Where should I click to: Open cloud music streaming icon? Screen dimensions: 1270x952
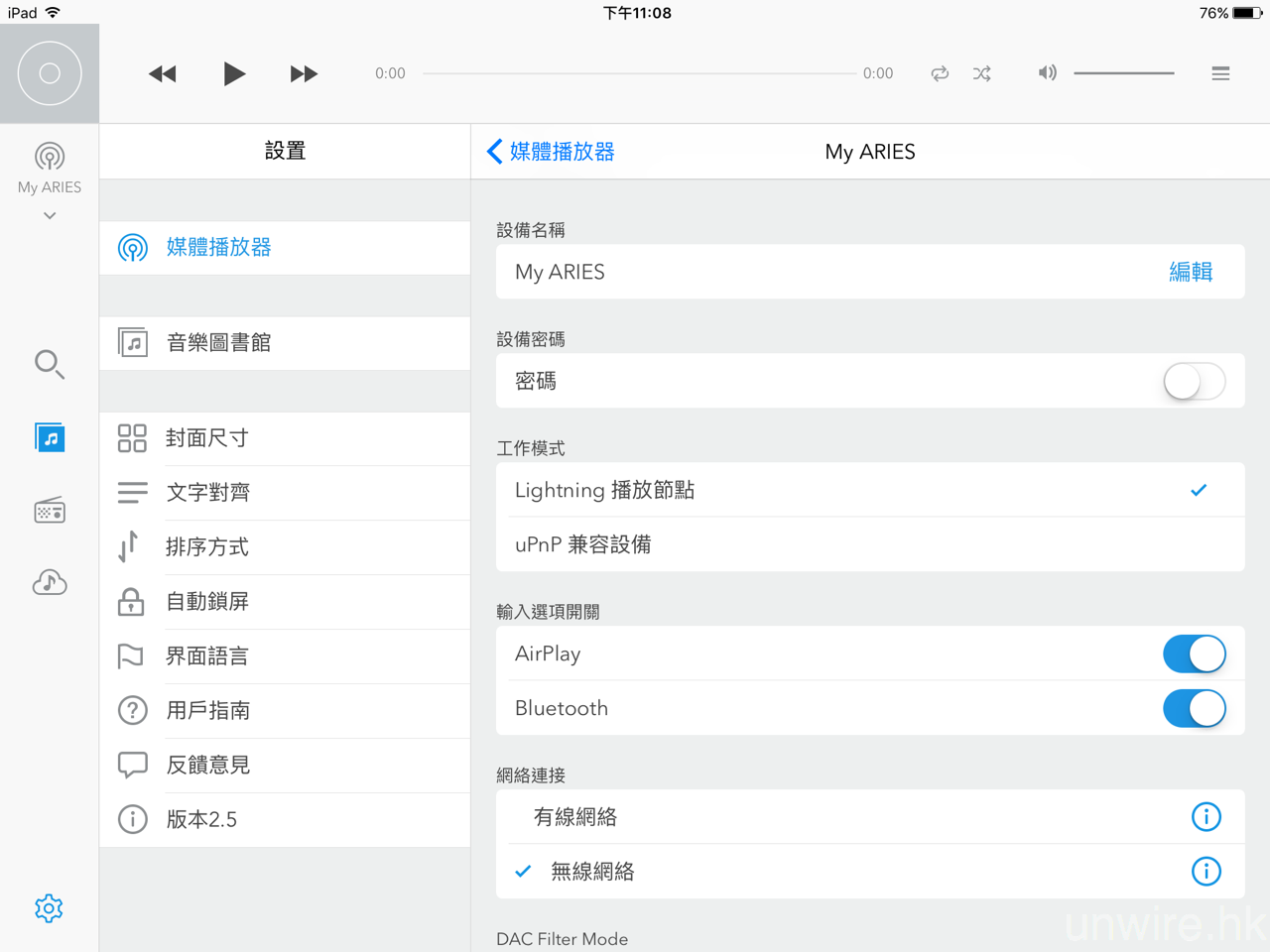pyautogui.click(x=50, y=582)
